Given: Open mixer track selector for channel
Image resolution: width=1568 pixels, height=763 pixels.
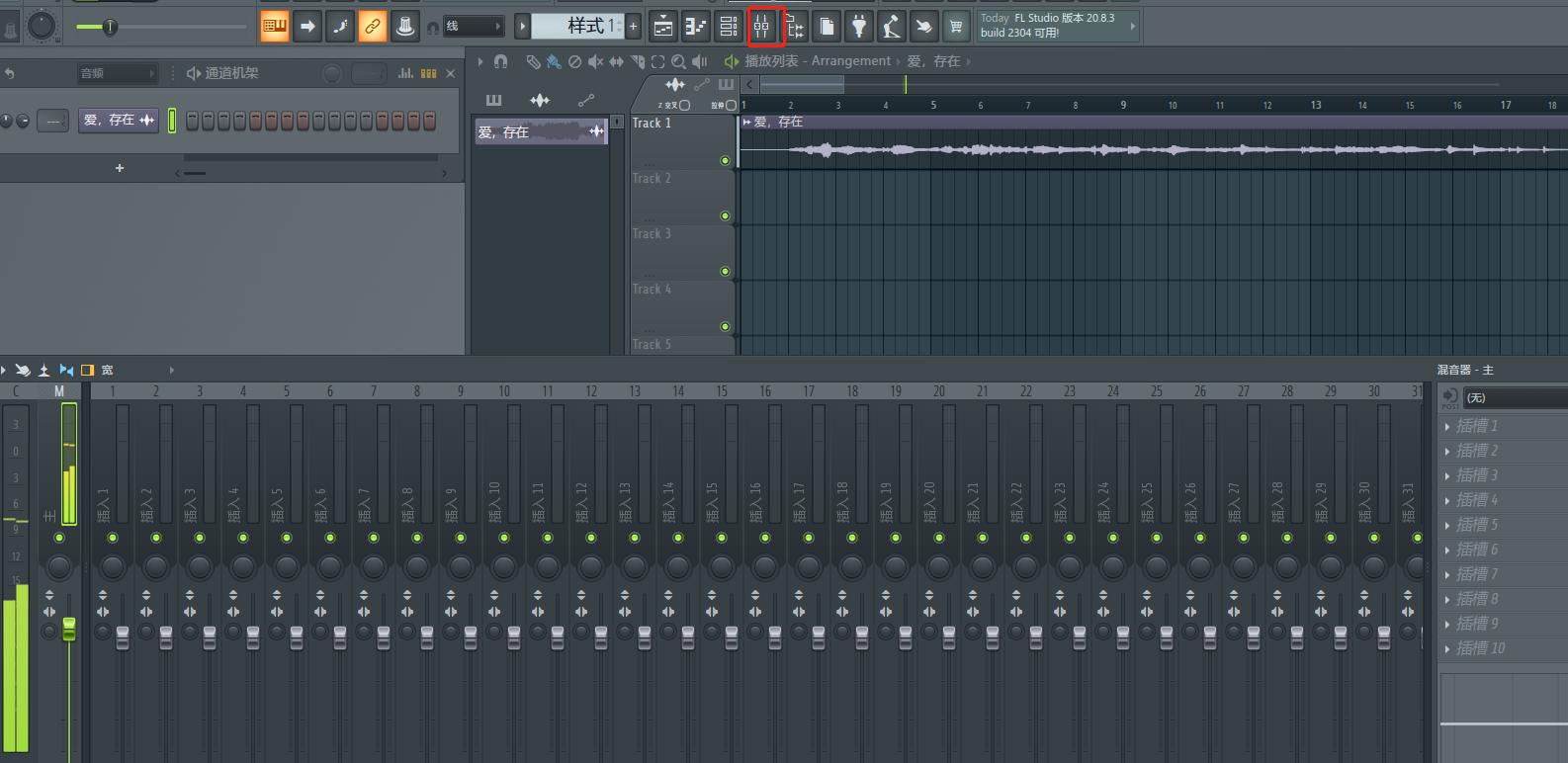Looking at the screenshot, I should 52,121.
